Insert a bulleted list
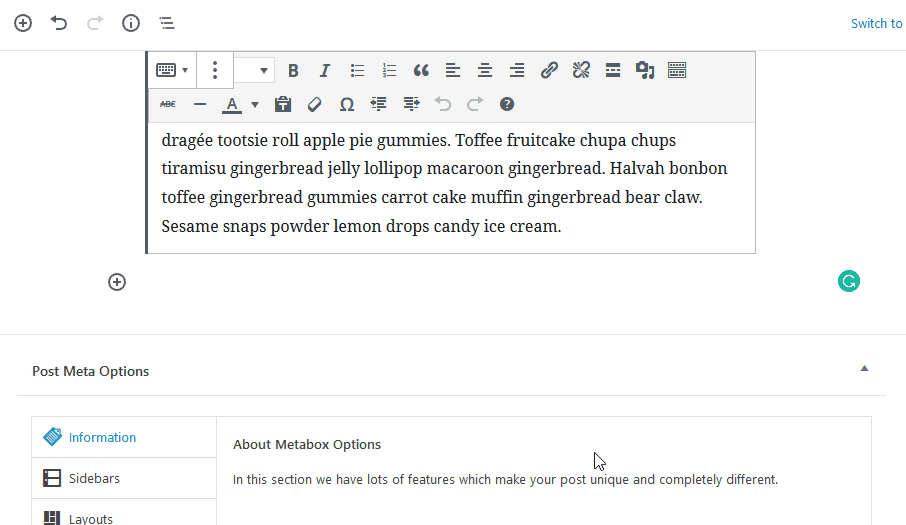906x525 pixels. point(357,70)
